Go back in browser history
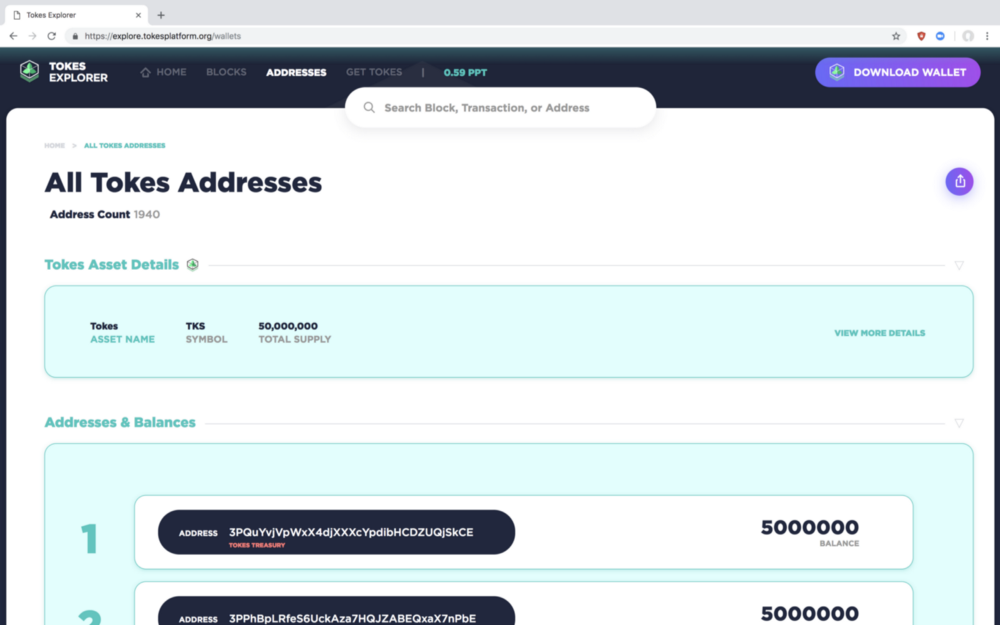Screen dimensions: 1000x625 click(13, 36)
